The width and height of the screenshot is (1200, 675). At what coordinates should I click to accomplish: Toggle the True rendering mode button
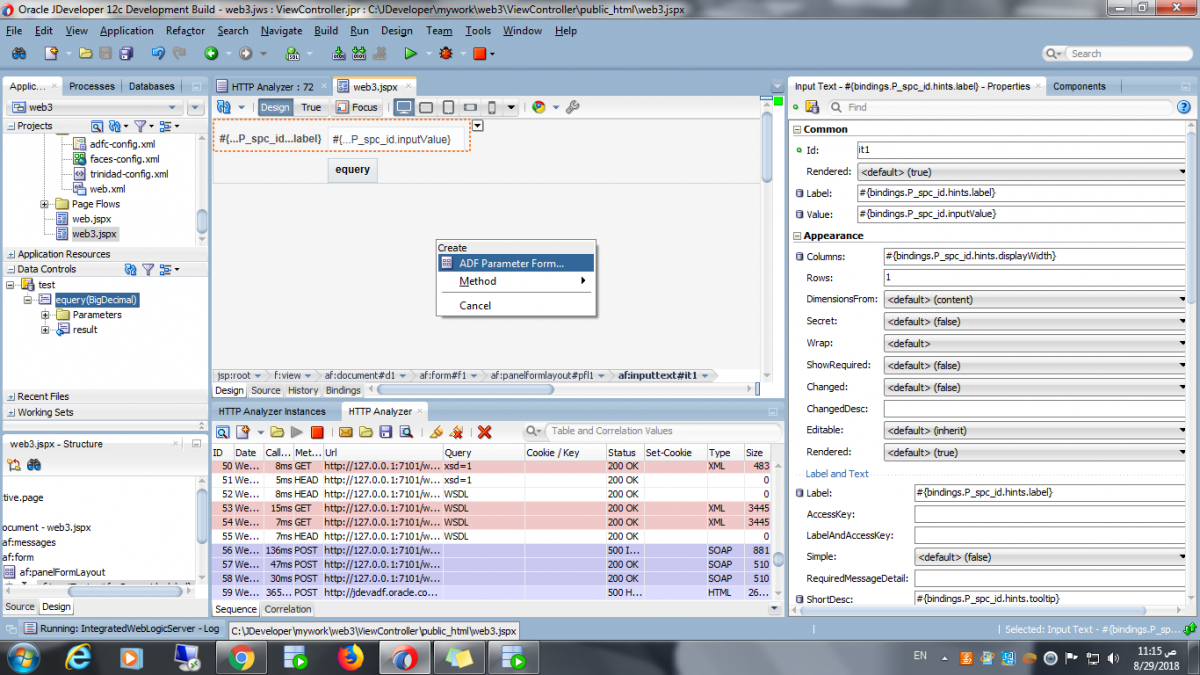(311, 107)
